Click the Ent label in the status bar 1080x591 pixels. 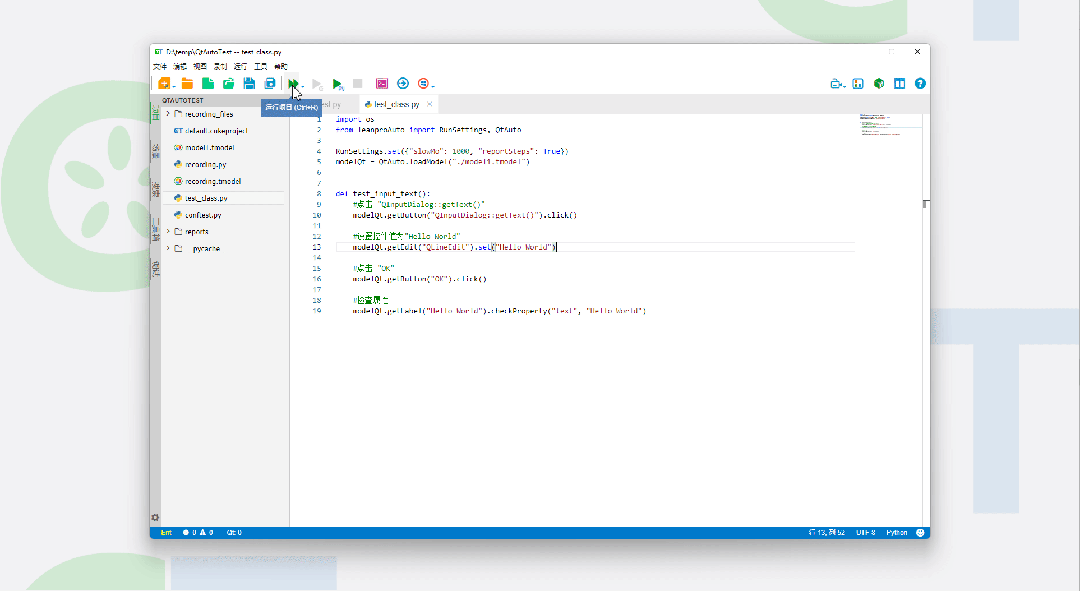(166, 532)
